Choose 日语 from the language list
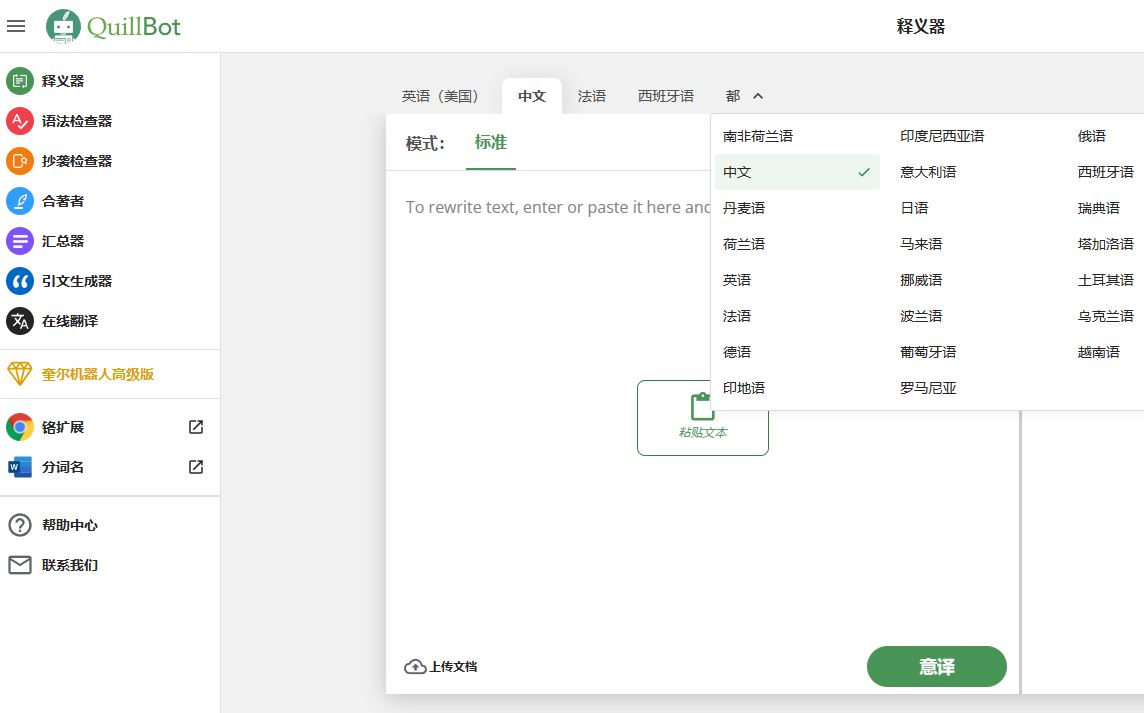This screenshot has width=1144, height=713. [x=914, y=208]
